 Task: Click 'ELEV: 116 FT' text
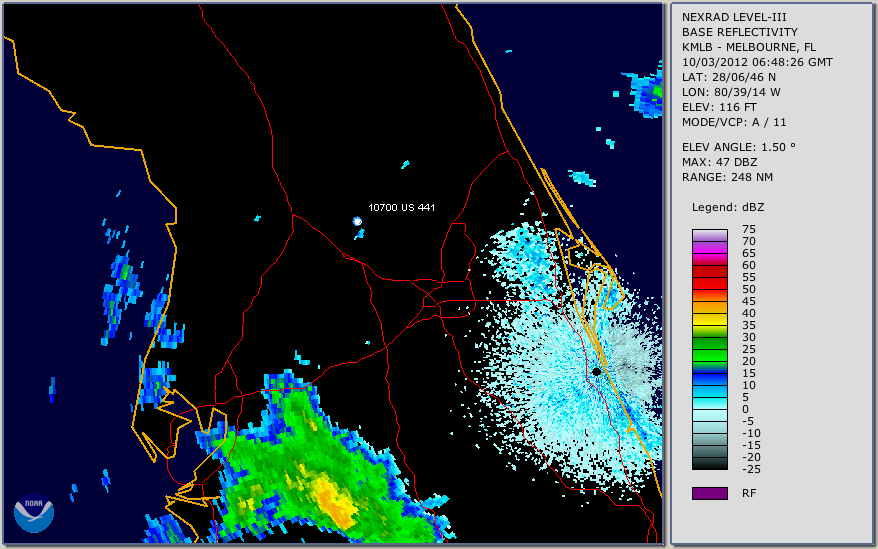[719, 107]
